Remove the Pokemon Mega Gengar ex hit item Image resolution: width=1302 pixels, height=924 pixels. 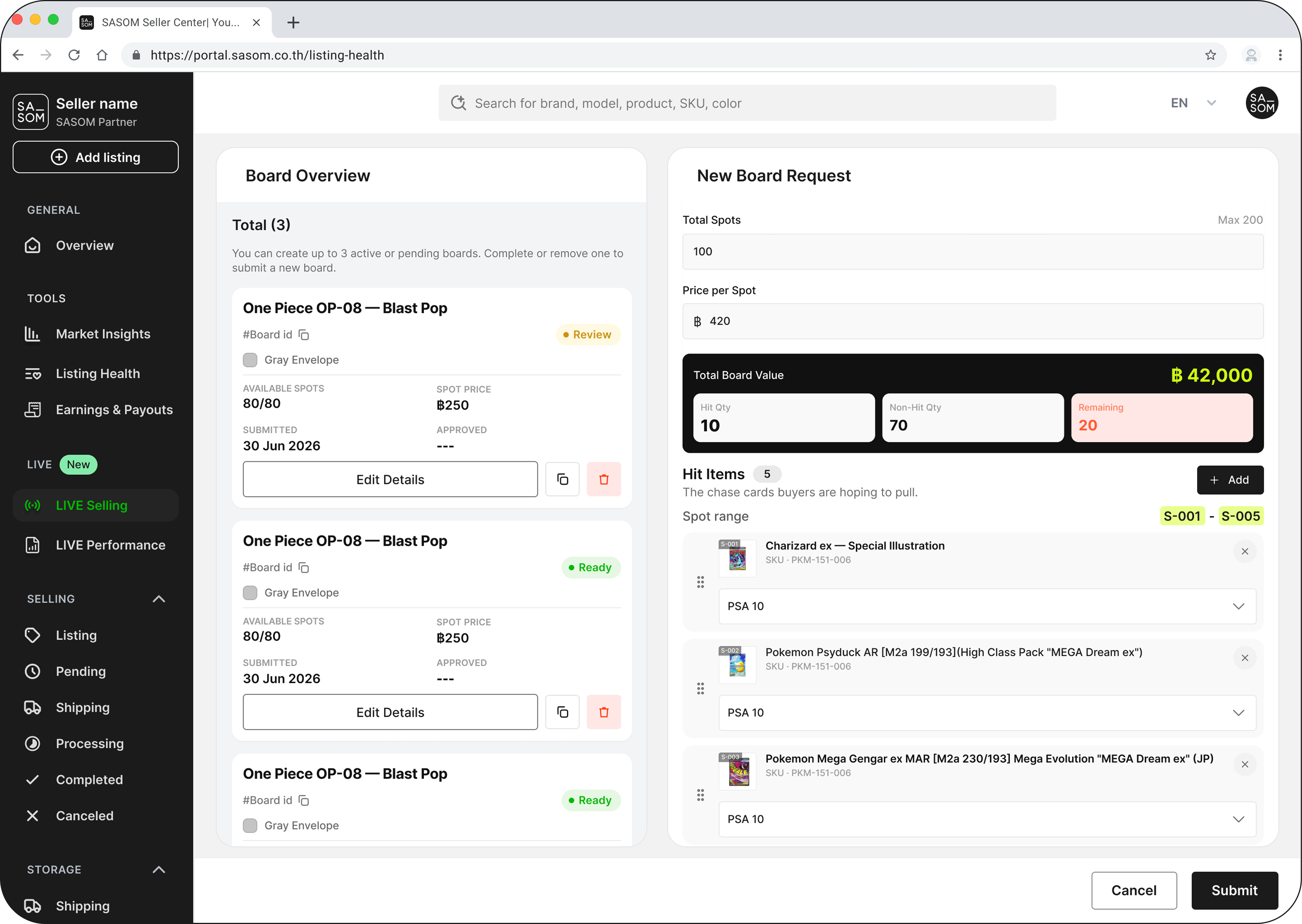coord(1245,764)
